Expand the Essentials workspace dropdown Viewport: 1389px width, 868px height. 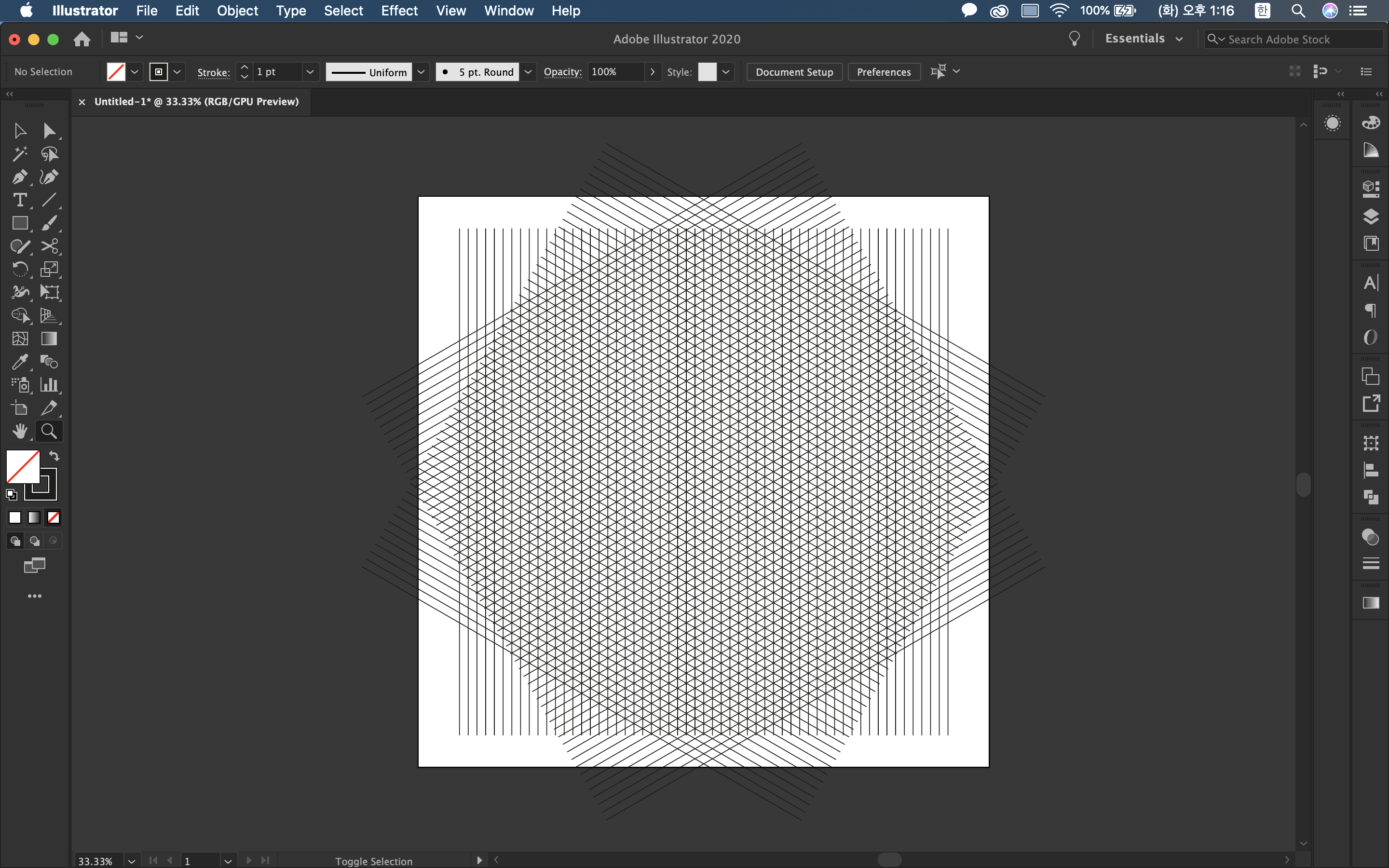pyautogui.click(x=1179, y=39)
